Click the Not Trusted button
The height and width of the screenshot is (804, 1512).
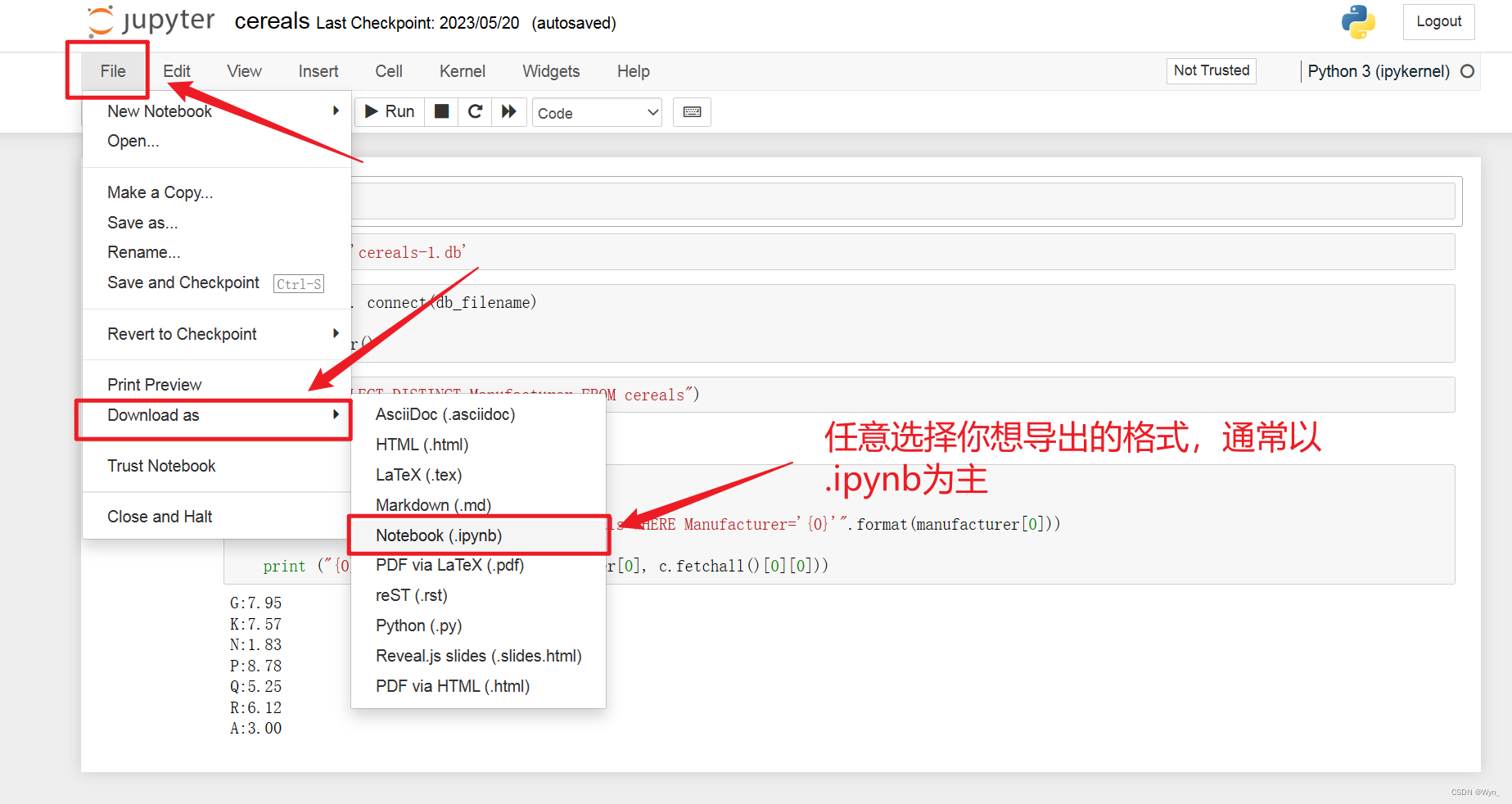point(1212,70)
